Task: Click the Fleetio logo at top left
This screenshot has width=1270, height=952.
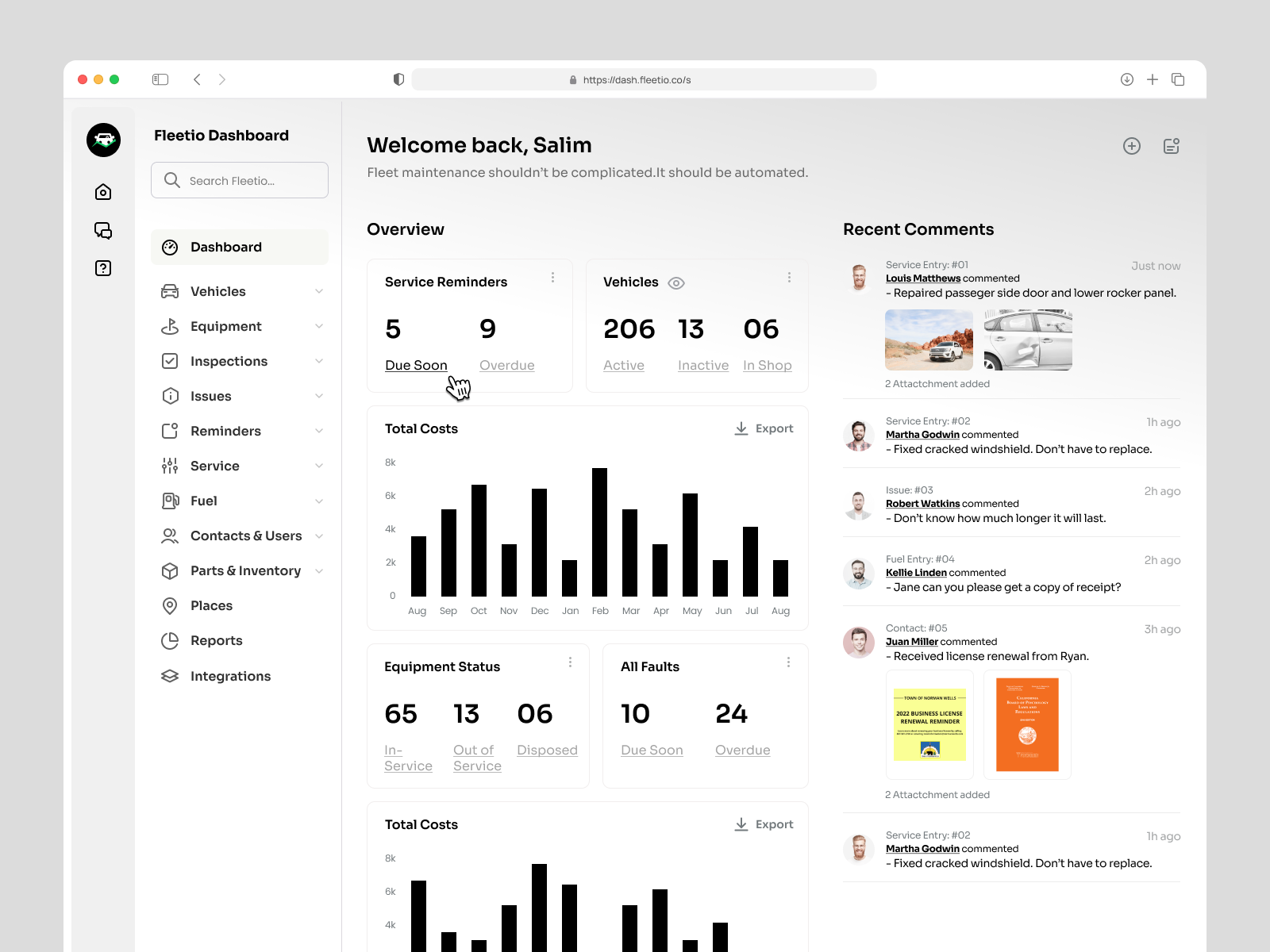Action: coord(102,140)
